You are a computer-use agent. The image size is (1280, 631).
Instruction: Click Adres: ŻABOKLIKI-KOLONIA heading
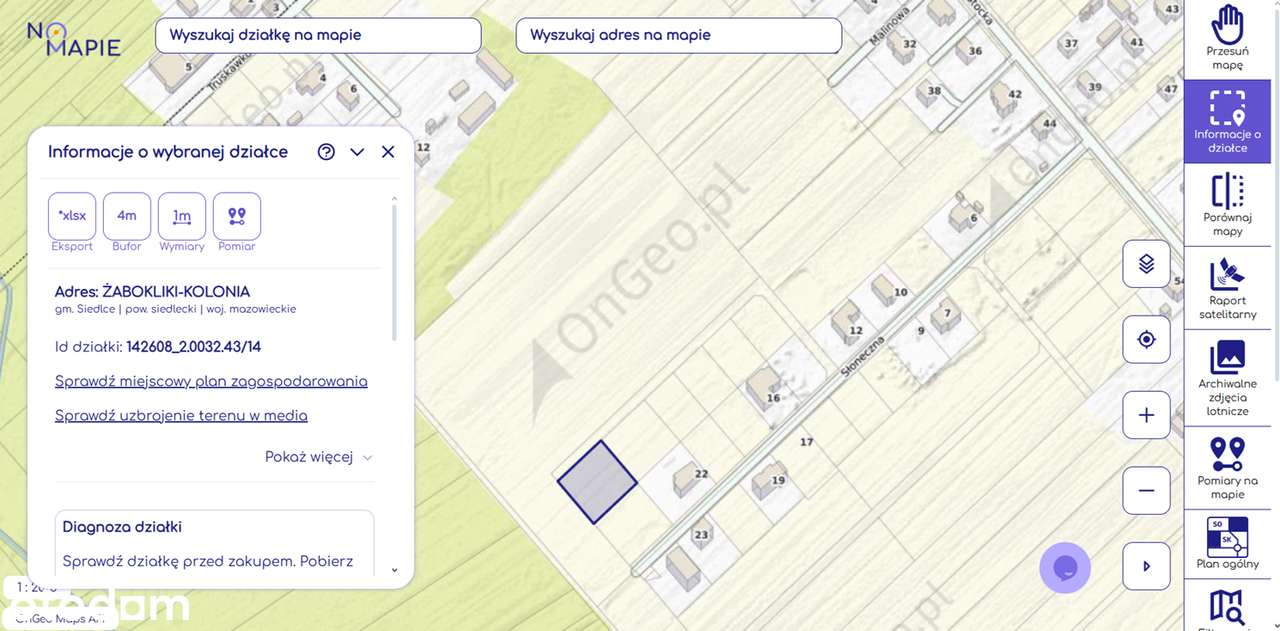point(152,292)
